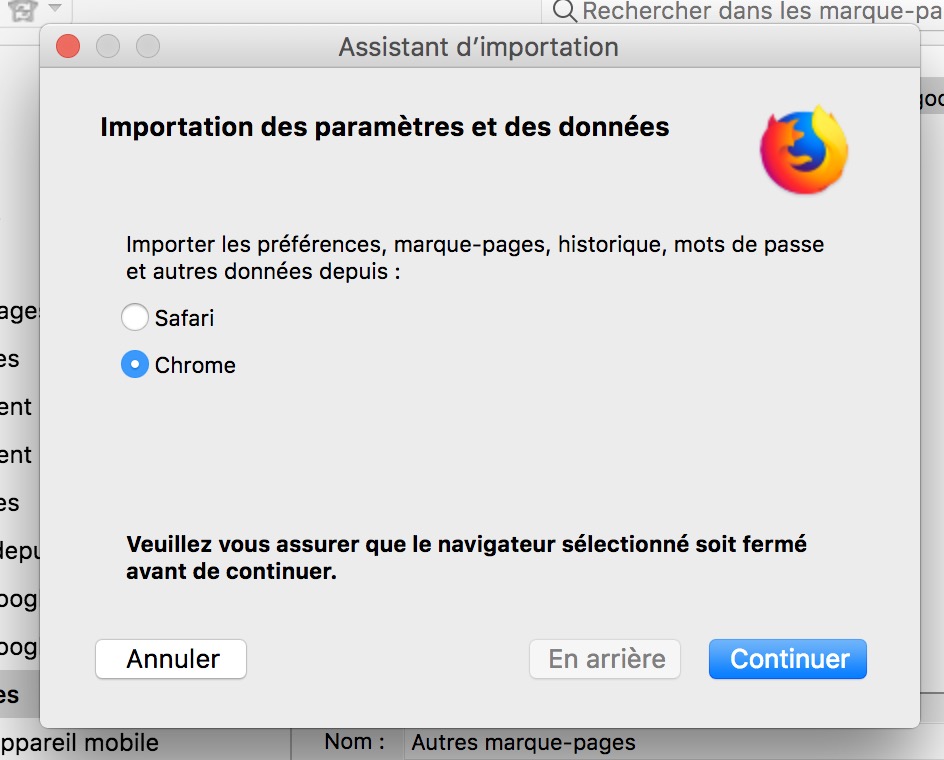The image size is (944, 760).
Task: Click the Importation des paramètres heading
Action: [x=384, y=128]
